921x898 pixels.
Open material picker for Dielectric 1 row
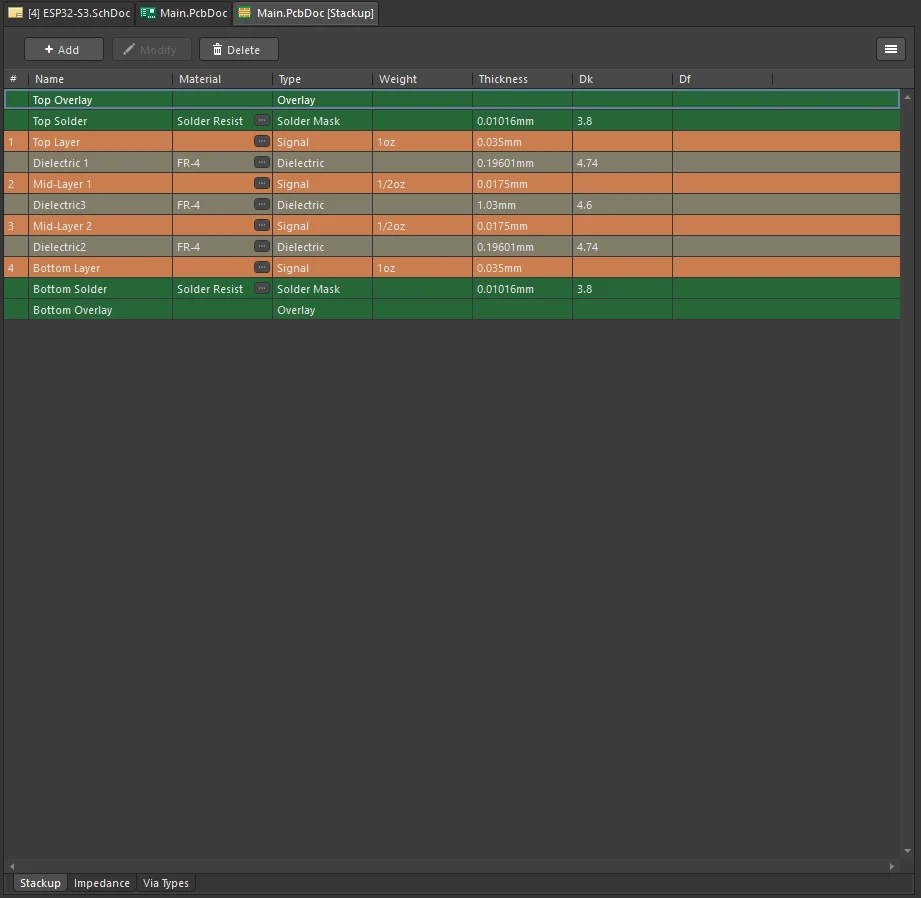click(262, 163)
